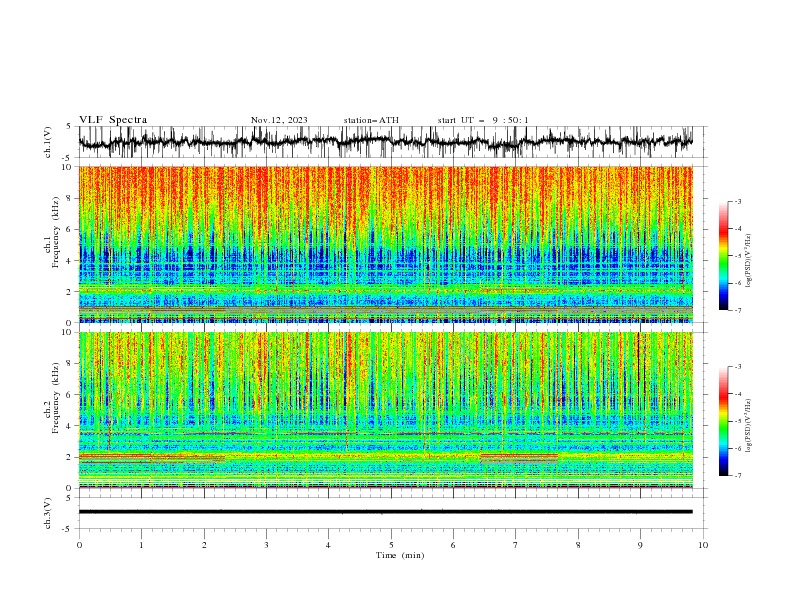This screenshot has height=612, width=792.
Task: Click the 'VLF Spectra' title text
Action: (113, 120)
